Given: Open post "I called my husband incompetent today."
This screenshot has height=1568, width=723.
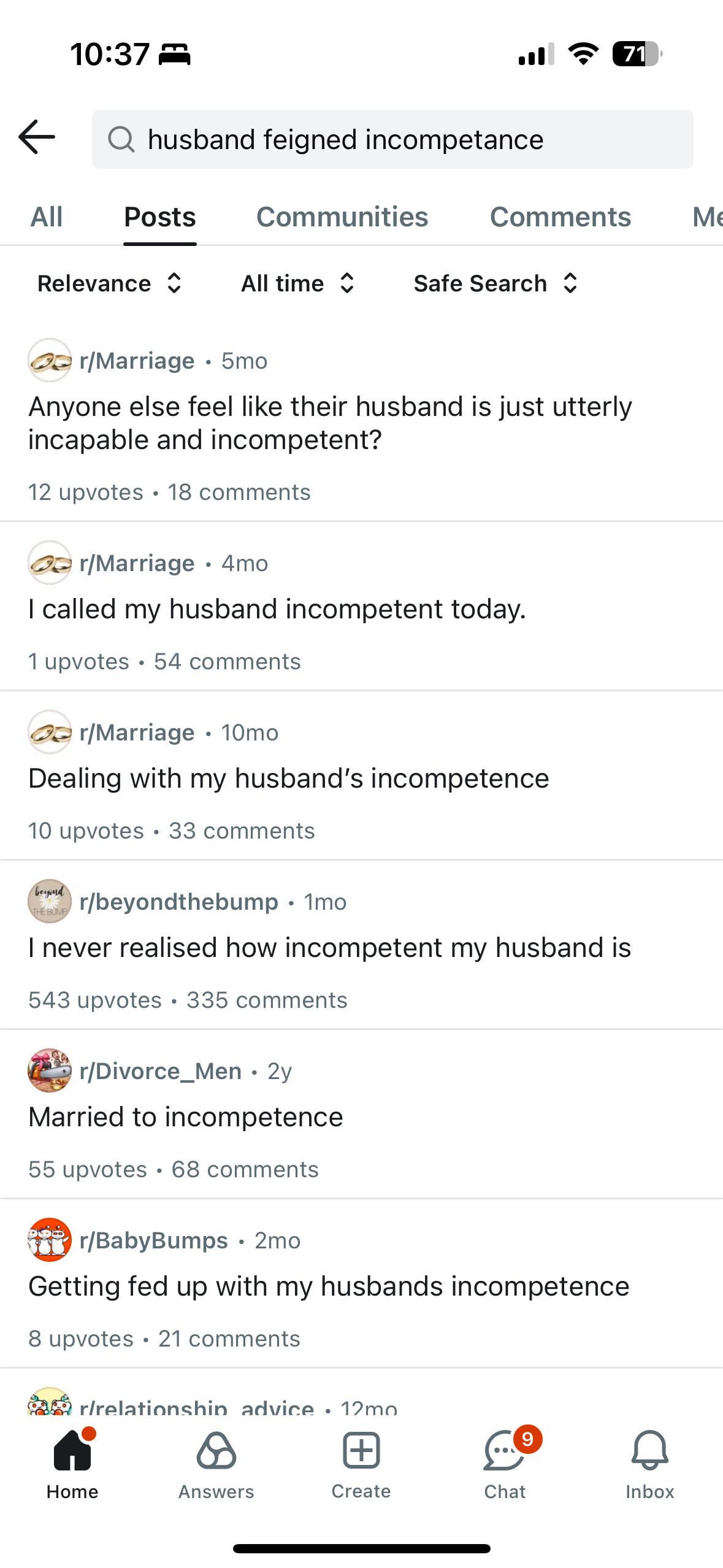Looking at the screenshot, I should pyautogui.click(x=277, y=609).
